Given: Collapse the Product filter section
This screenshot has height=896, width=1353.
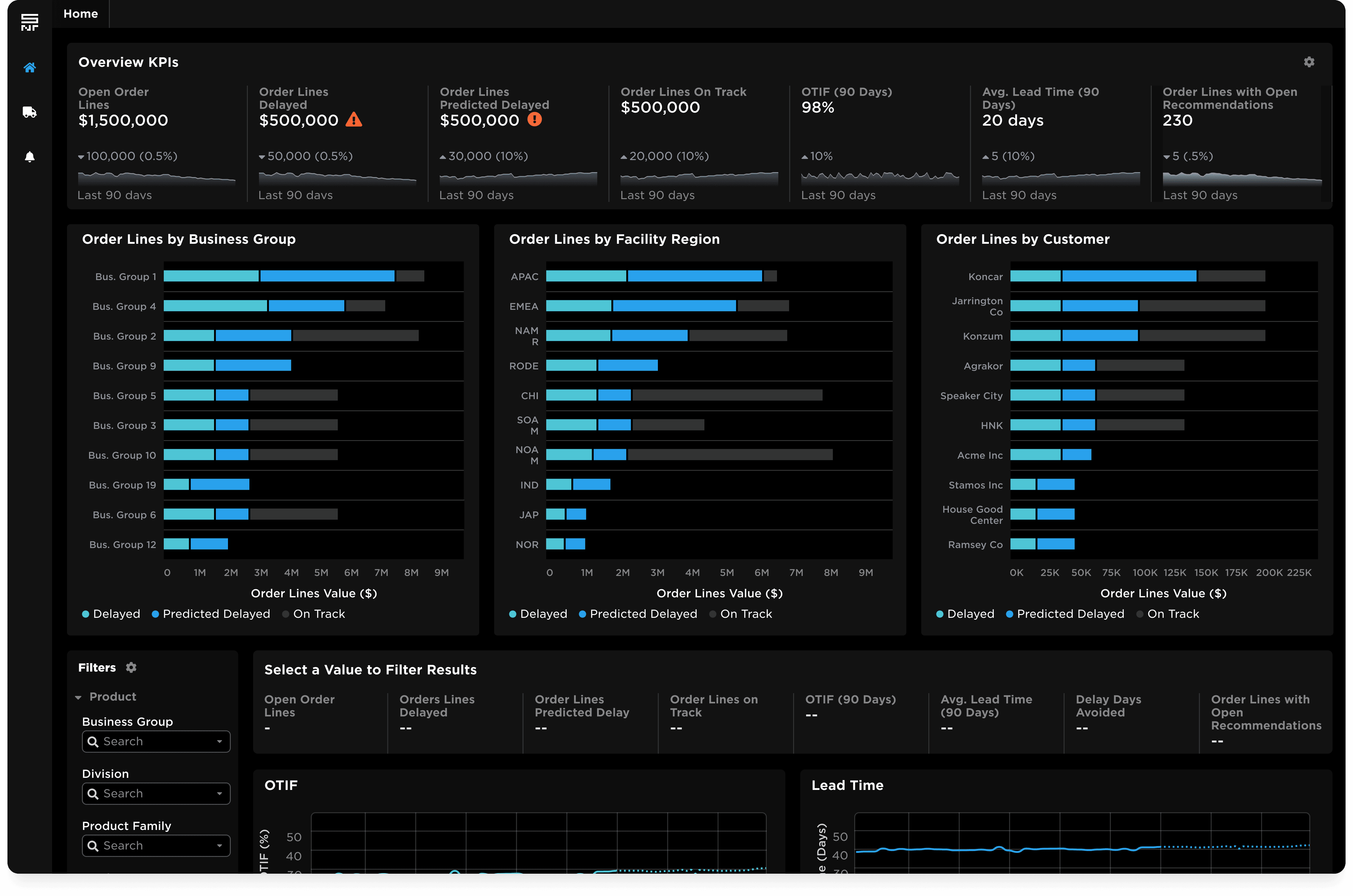Looking at the screenshot, I should coord(78,697).
